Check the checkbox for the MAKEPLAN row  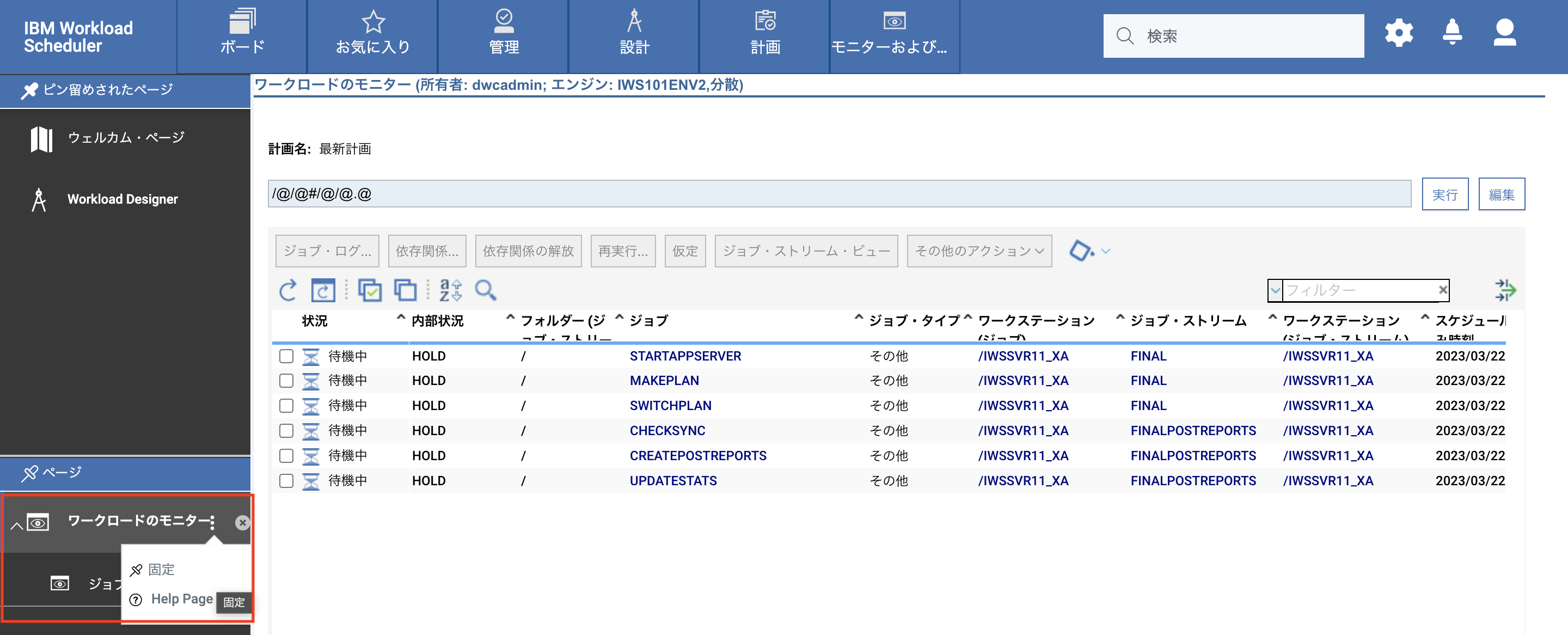tap(287, 381)
